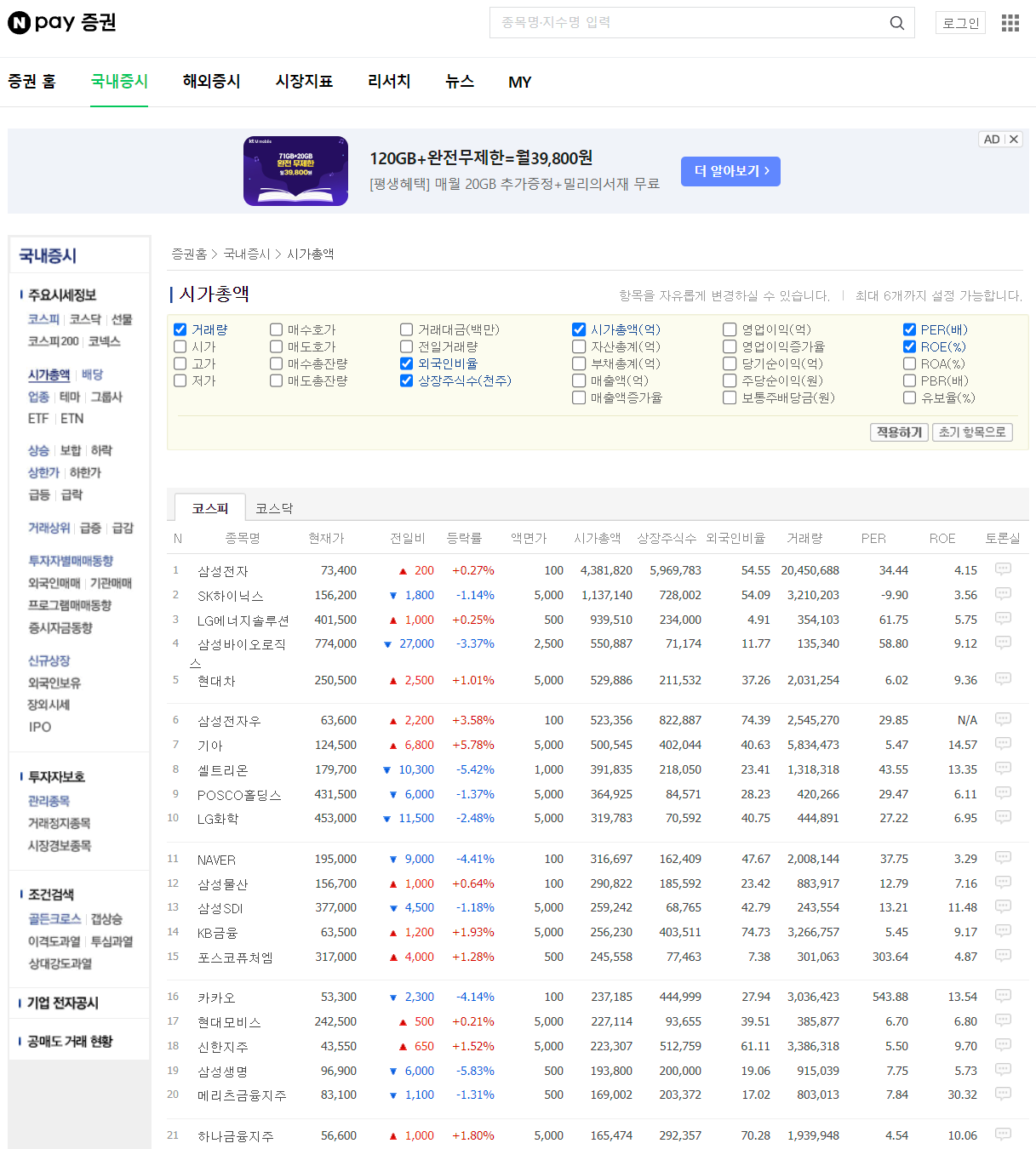
Task: Click the 더 알아보기 ad button
Action: 730,171
